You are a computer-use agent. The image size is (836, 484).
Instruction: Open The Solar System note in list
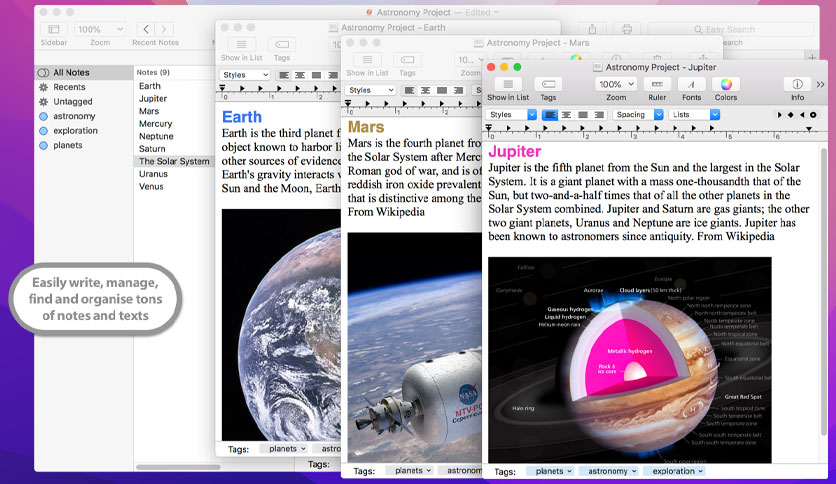pyautogui.click(x=173, y=161)
